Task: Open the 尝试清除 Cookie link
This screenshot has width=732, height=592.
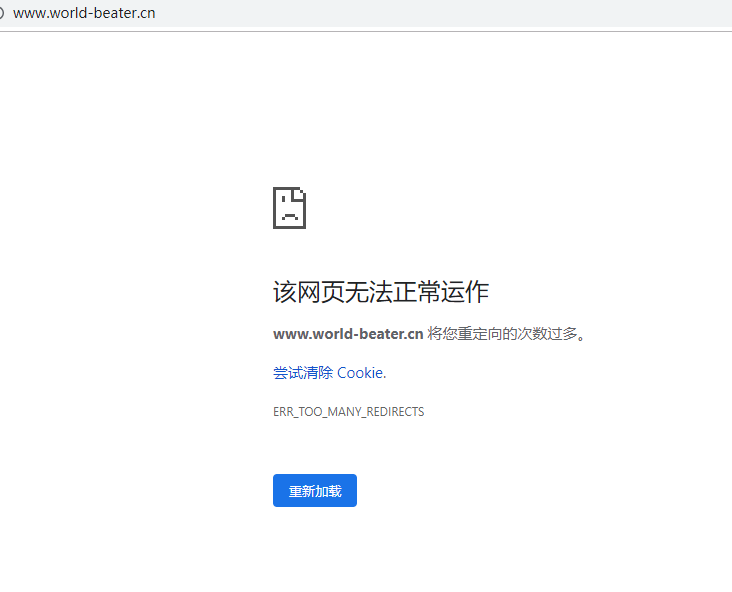Action: click(330, 373)
